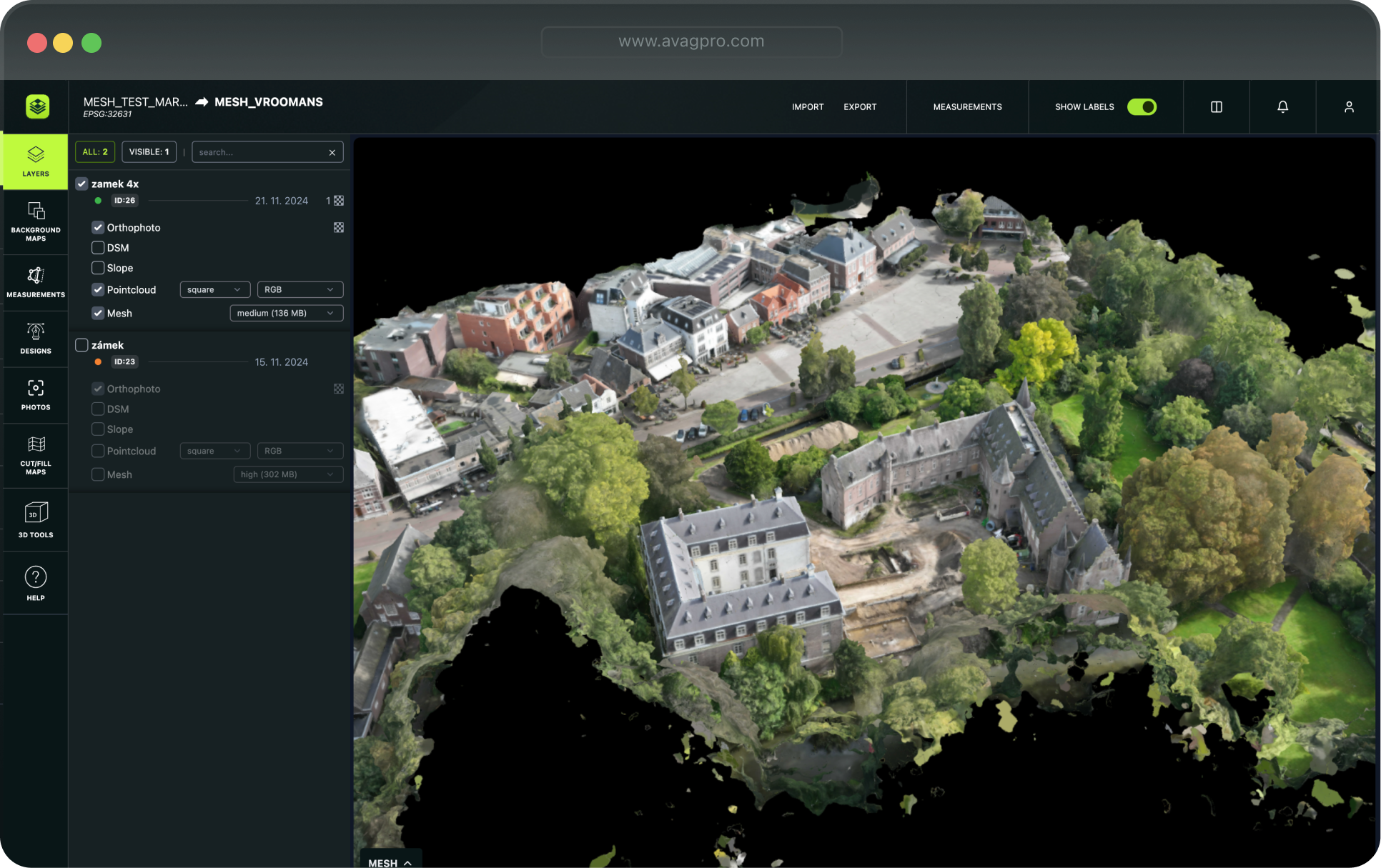Open the Import menu
Image resolution: width=1381 pixels, height=868 pixels.
point(808,107)
